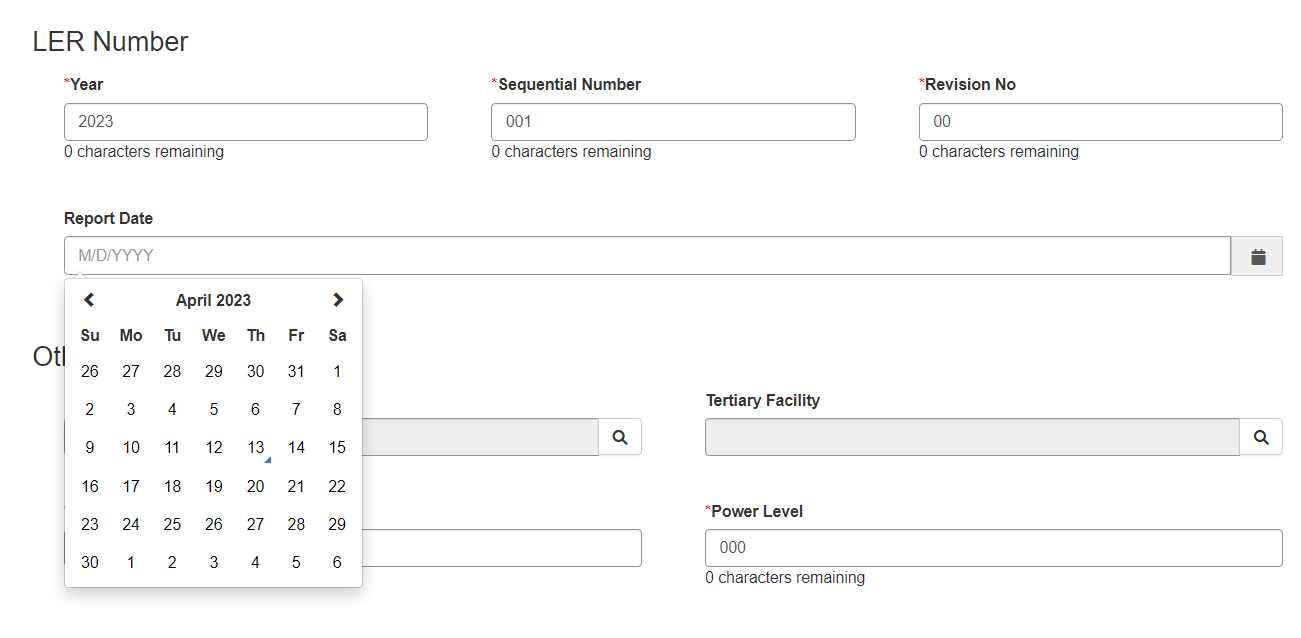Click the Revision No input box
1301x638 pixels.
(1100, 122)
